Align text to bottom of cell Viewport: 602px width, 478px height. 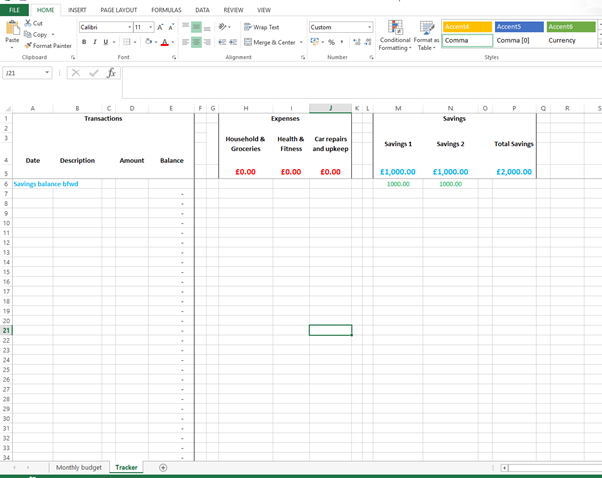pos(207,27)
